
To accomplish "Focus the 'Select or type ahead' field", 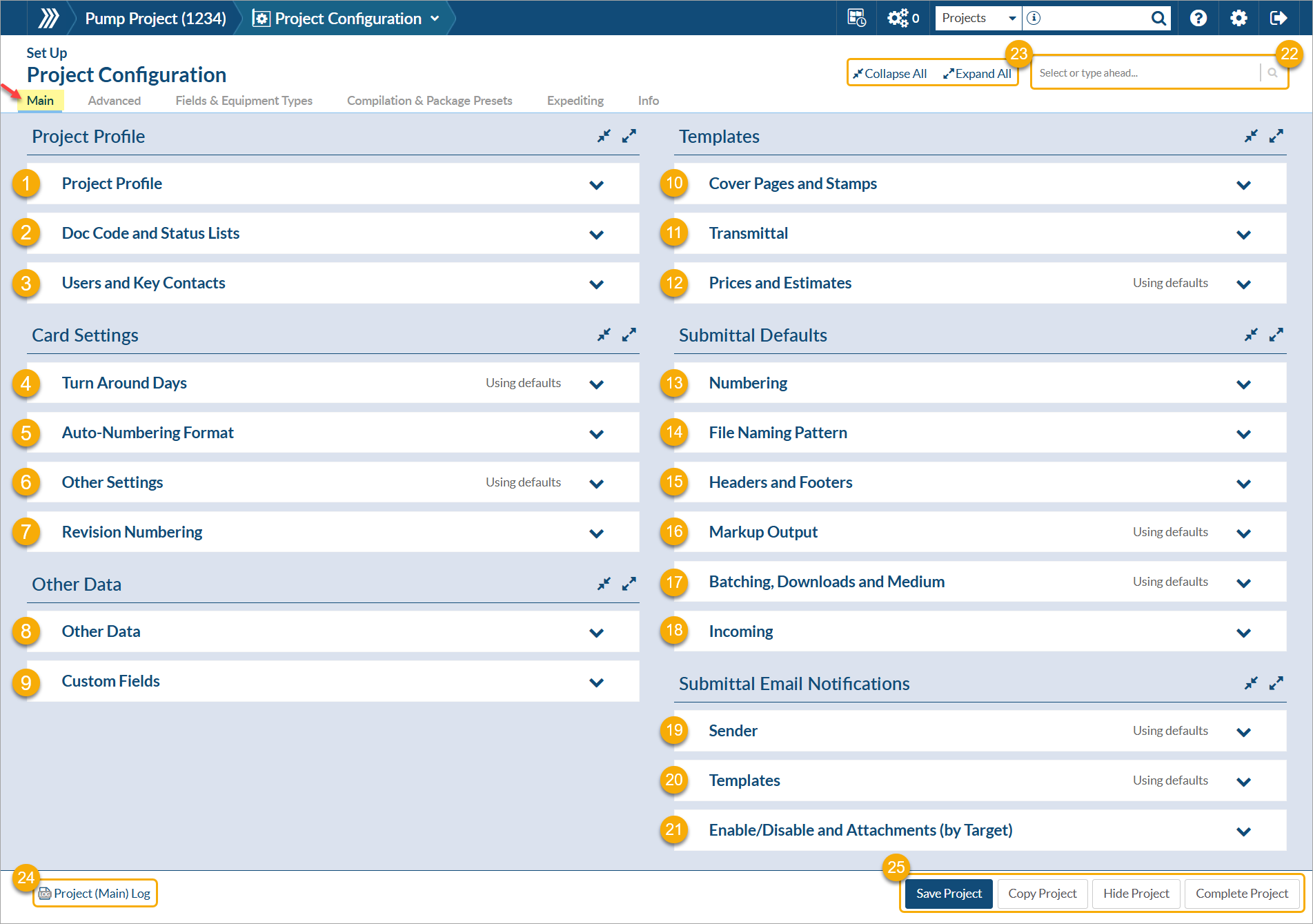I will (1147, 73).
